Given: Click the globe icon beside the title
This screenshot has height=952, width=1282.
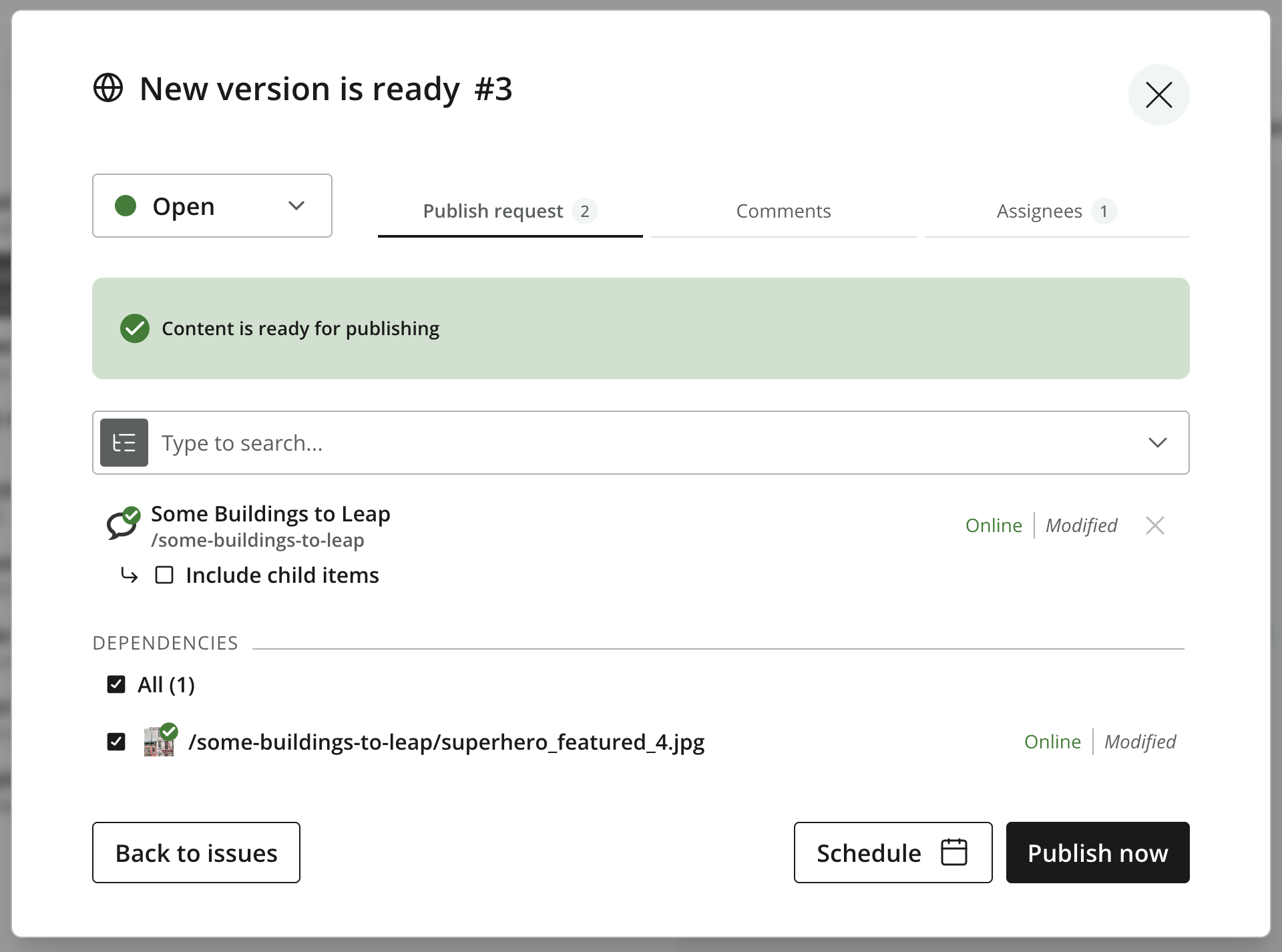Looking at the screenshot, I should coord(108,88).
